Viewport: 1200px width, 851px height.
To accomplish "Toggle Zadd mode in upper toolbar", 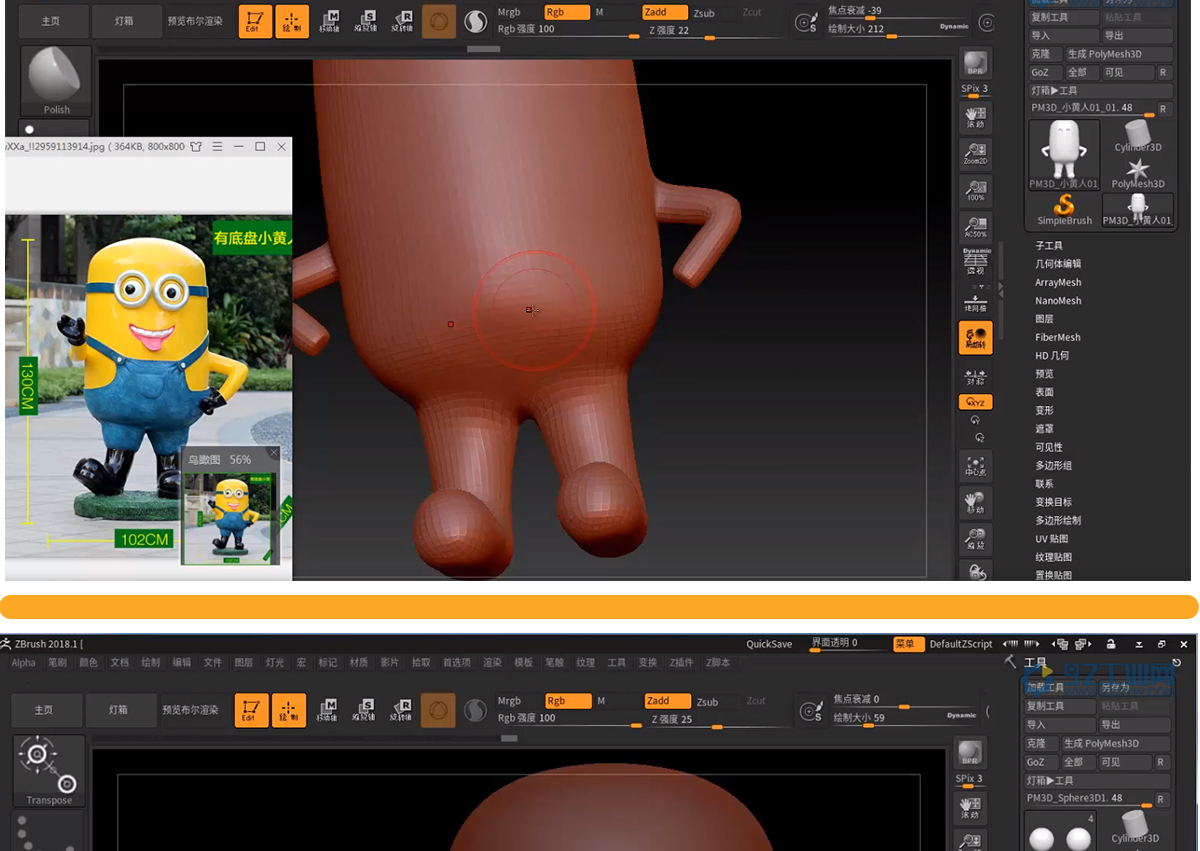I will [x=665, y=12].
